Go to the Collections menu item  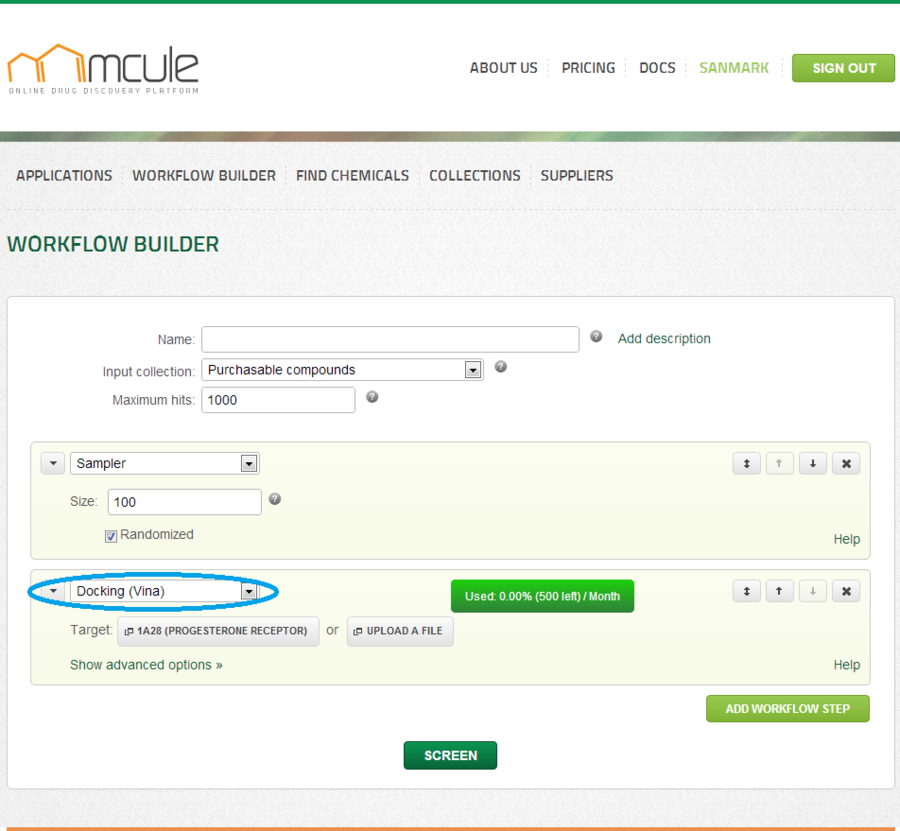pos(475,176)
